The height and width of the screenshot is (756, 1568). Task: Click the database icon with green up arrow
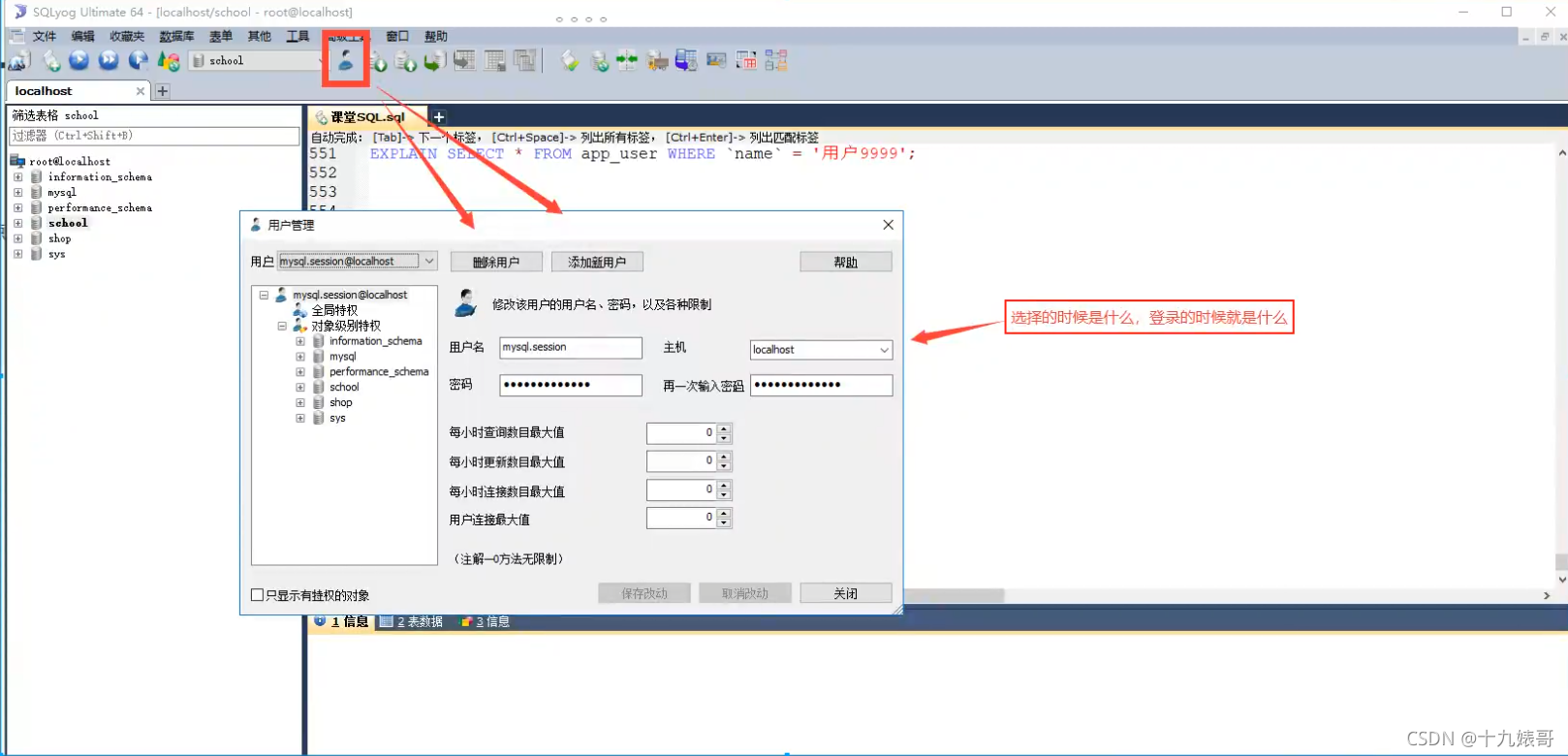click(406, 62)
